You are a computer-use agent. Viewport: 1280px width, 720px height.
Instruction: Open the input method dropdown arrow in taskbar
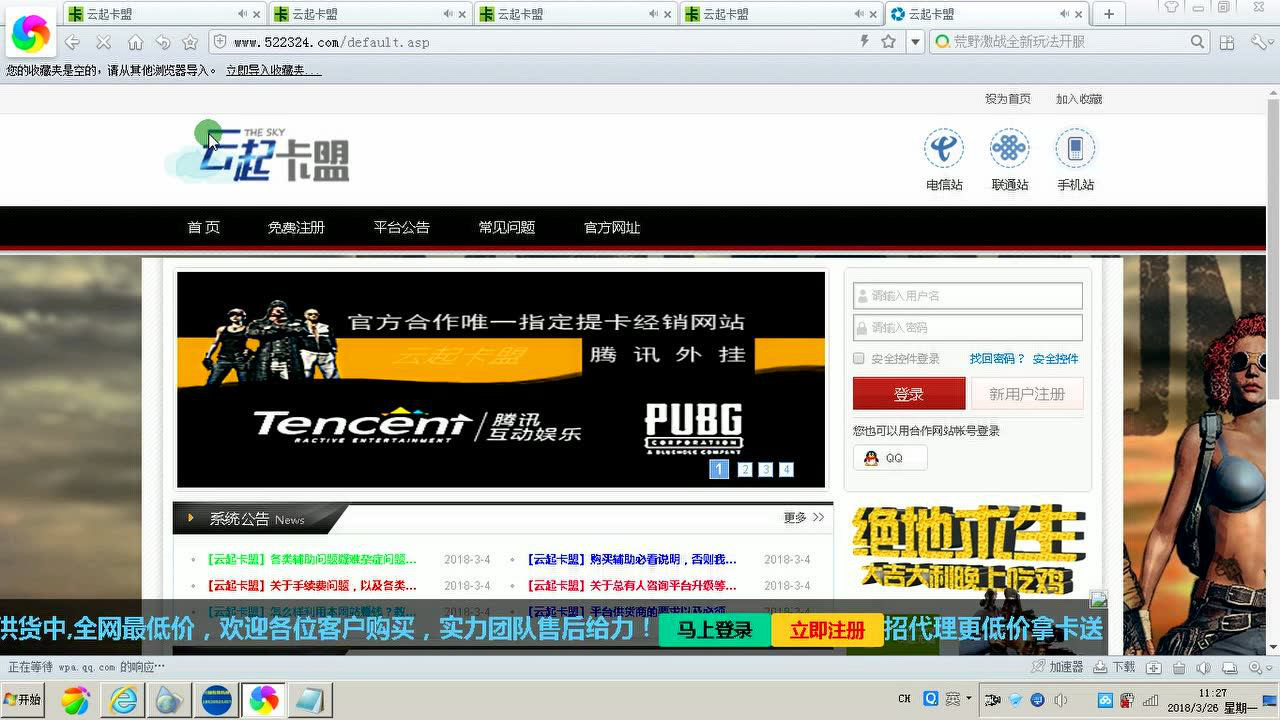969,699
